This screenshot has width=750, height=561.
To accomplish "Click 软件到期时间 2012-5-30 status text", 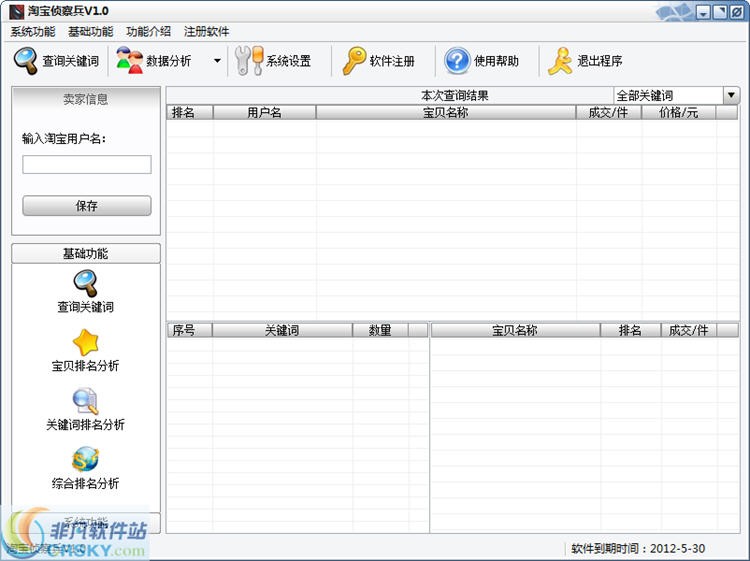I will (x=638, y=549).
